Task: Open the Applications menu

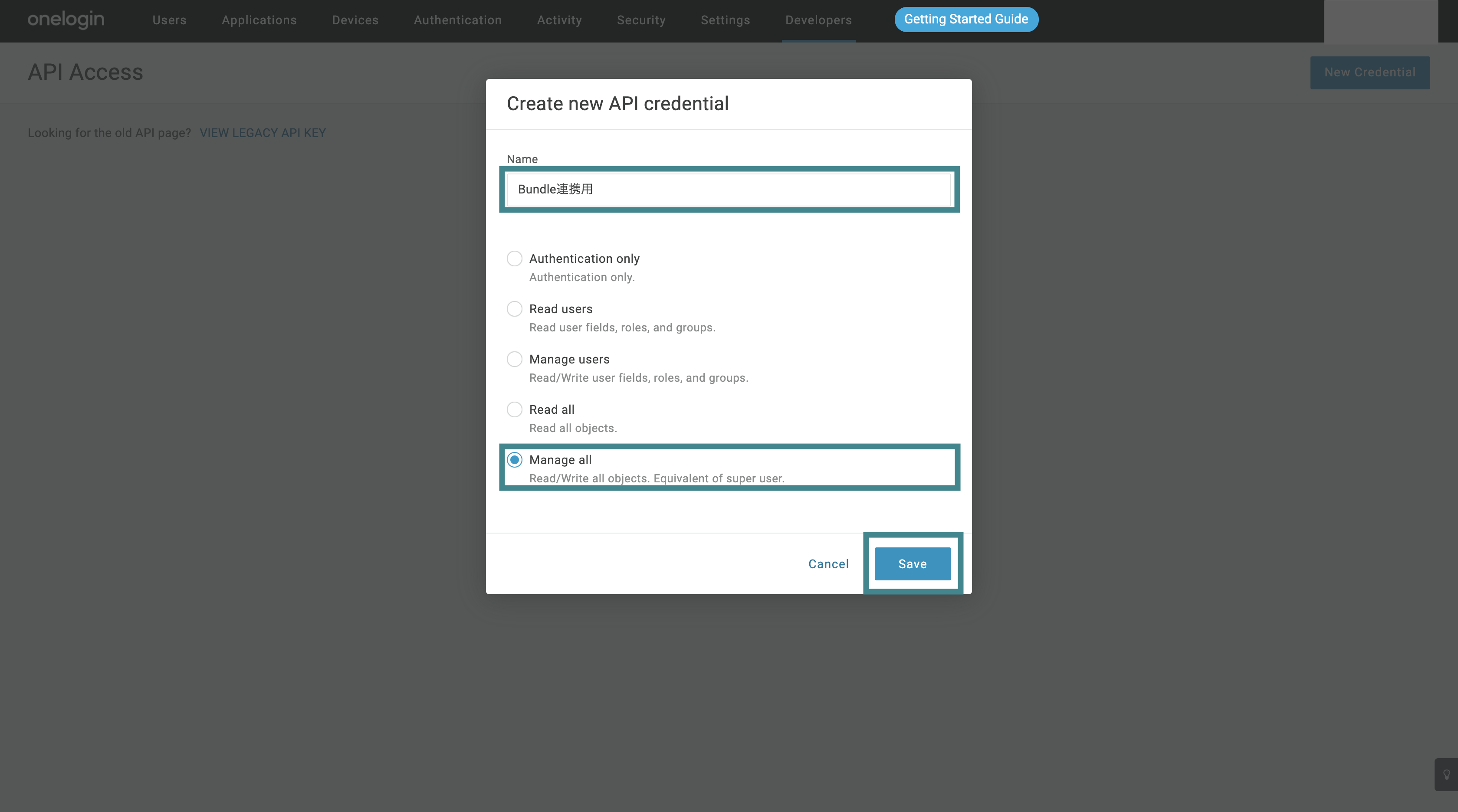Action: tap(259, 20)
